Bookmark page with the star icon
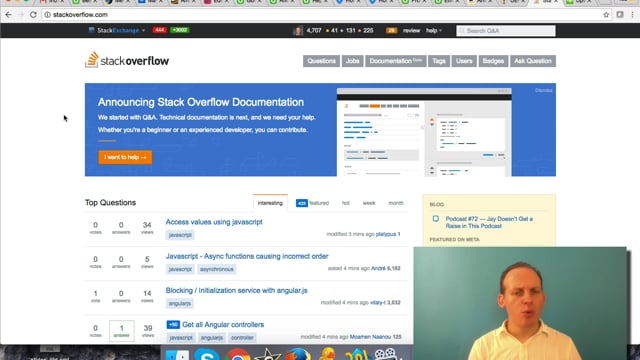The height and width of the screenshot is (360, 640). (x=606, y=15)
